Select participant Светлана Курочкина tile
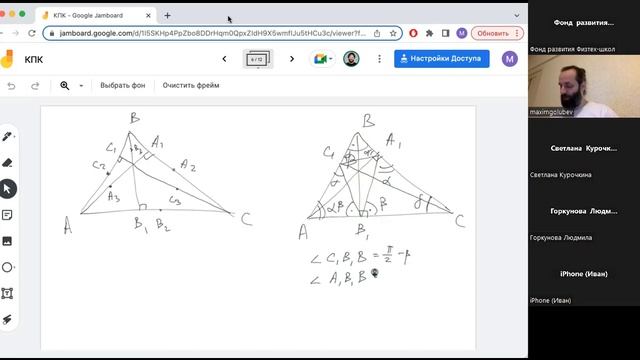The image size is (640, 360). click(584, 150)
